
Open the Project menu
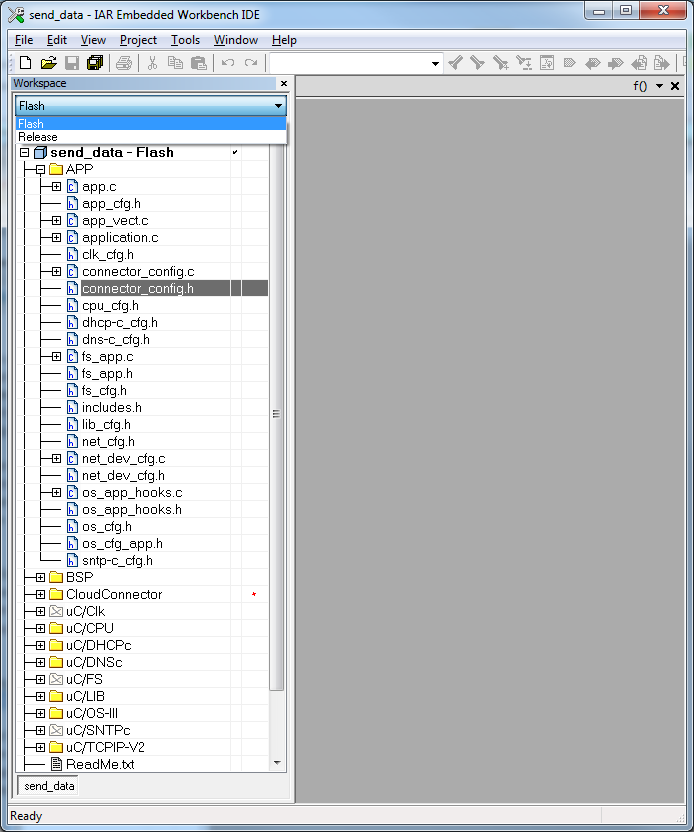pos(138,40)
